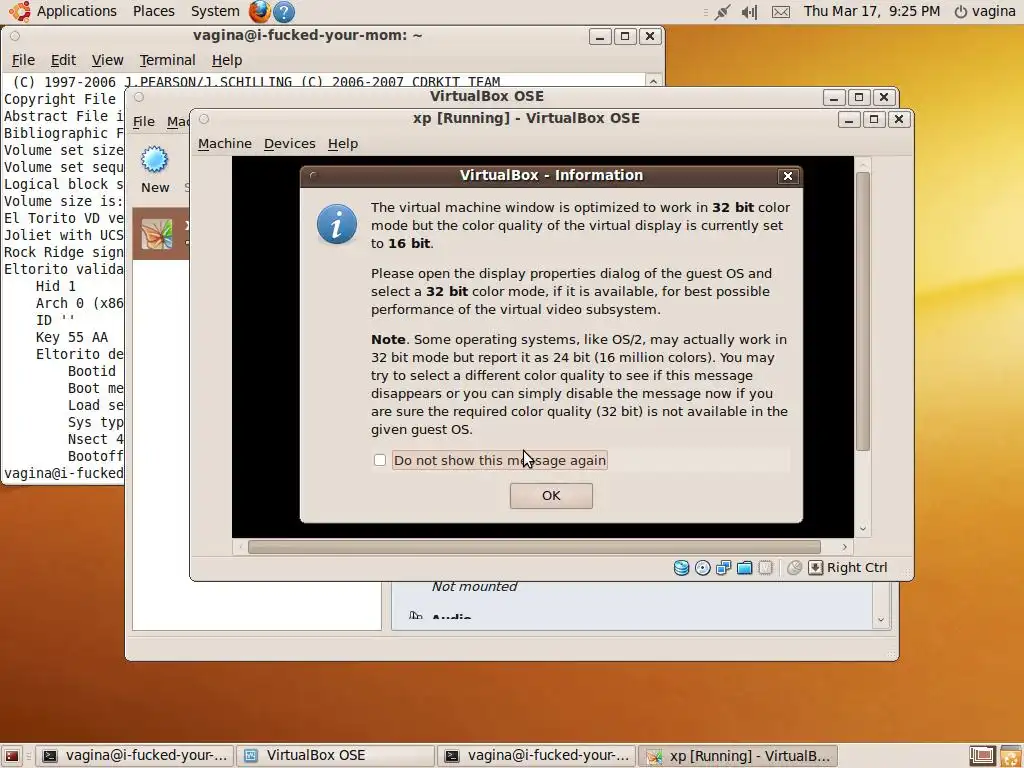The height and width of the screenshot is (768, 1024).
Task: Open window menu circle of VirtualBox OSE titlebar
Action: point(138,97)
